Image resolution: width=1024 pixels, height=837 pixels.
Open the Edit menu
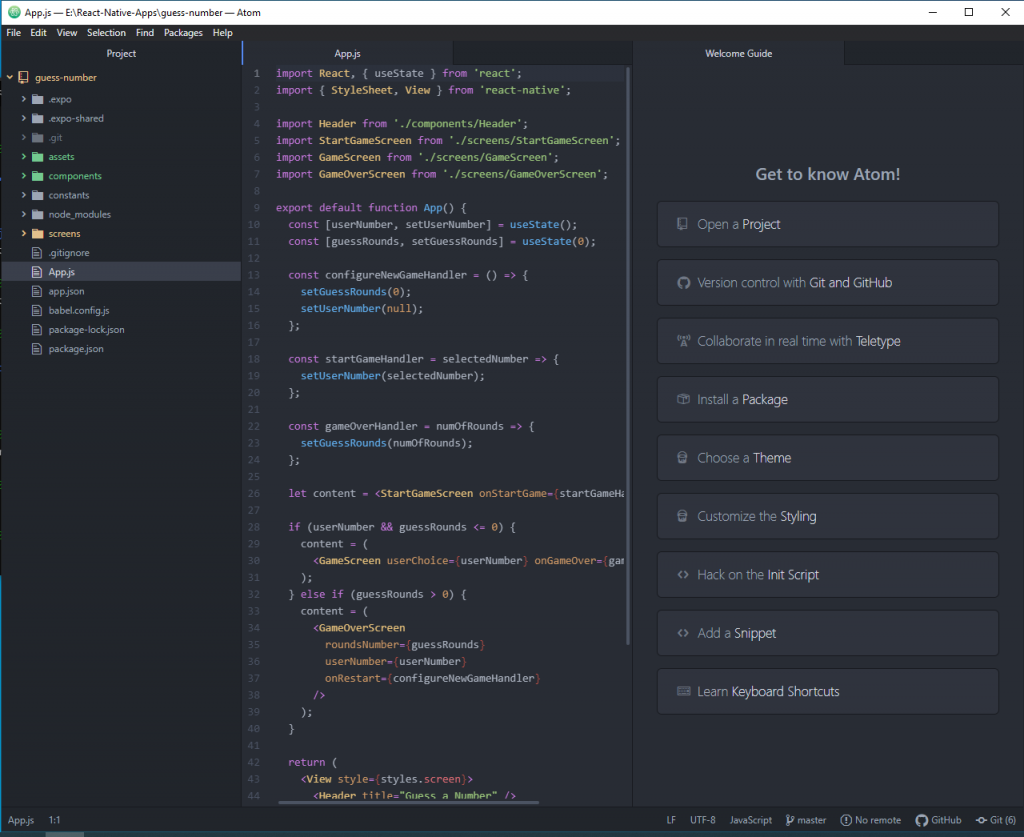(x=39, y=33)
